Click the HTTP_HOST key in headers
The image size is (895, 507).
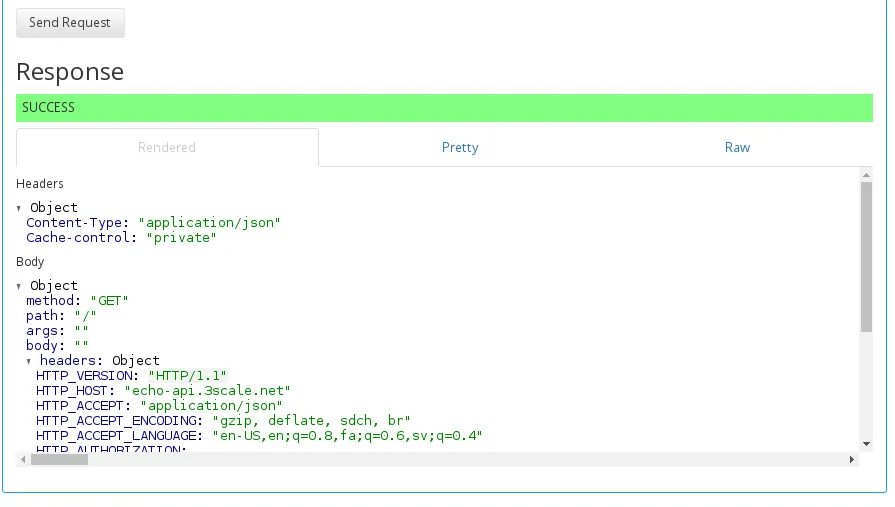pos(71,391)
